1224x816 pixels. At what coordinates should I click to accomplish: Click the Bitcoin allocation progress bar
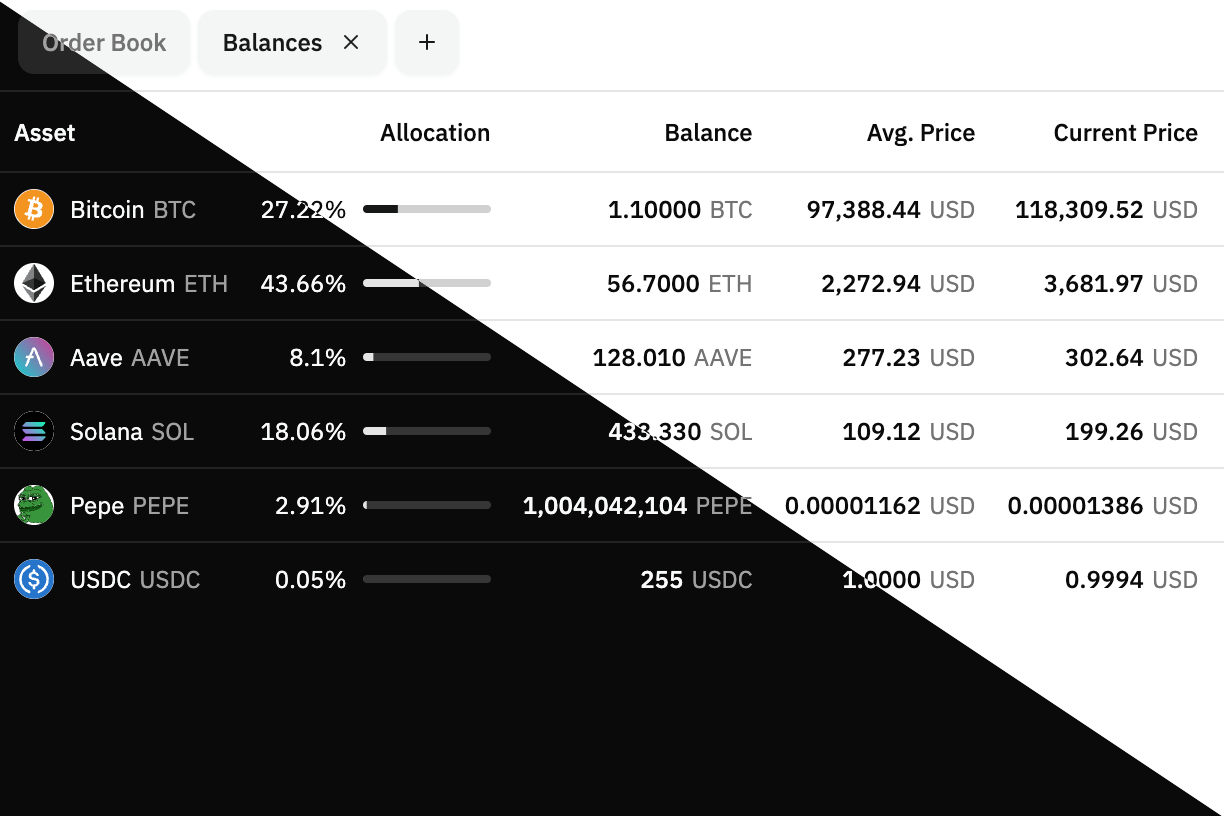tap(427, 209)
